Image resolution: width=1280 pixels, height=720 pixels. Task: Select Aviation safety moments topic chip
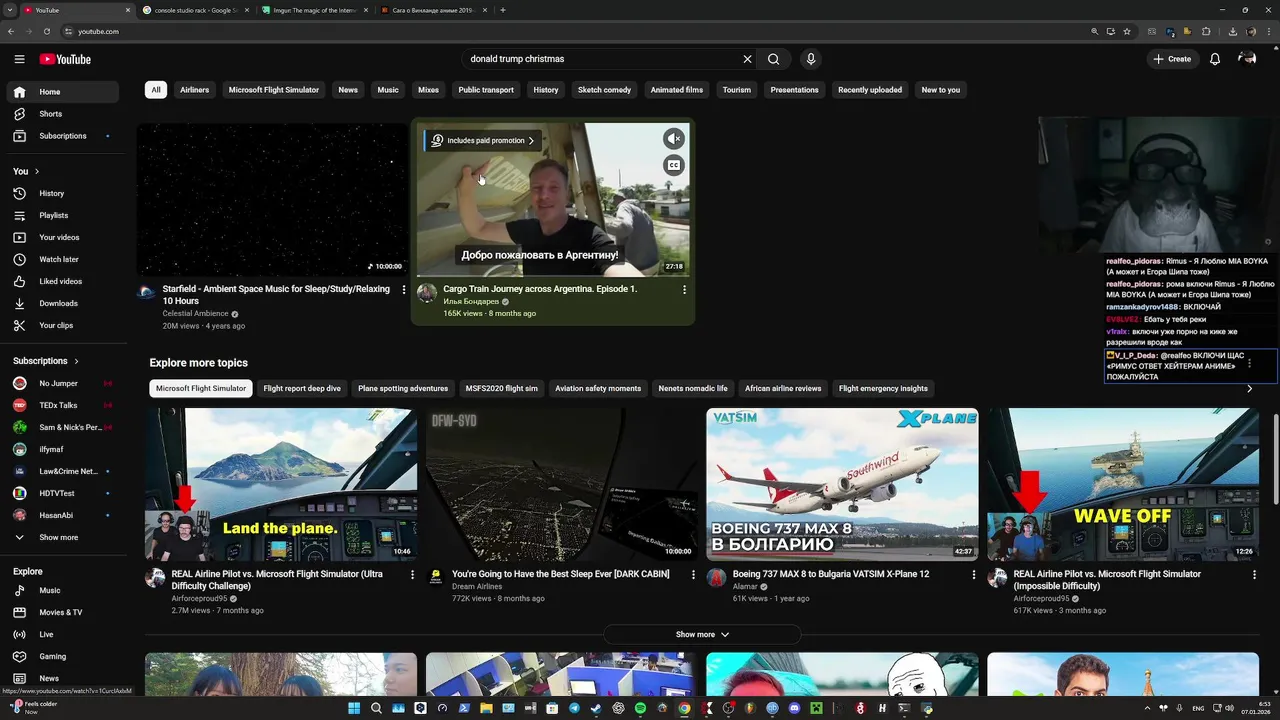(598, 389)
